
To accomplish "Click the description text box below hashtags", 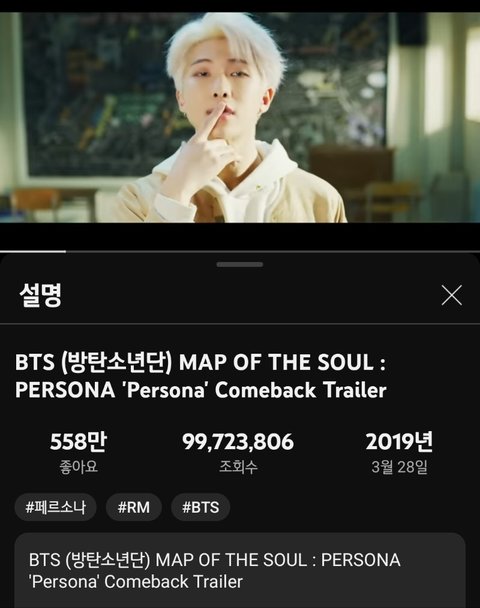I will (x=240, y=570).
